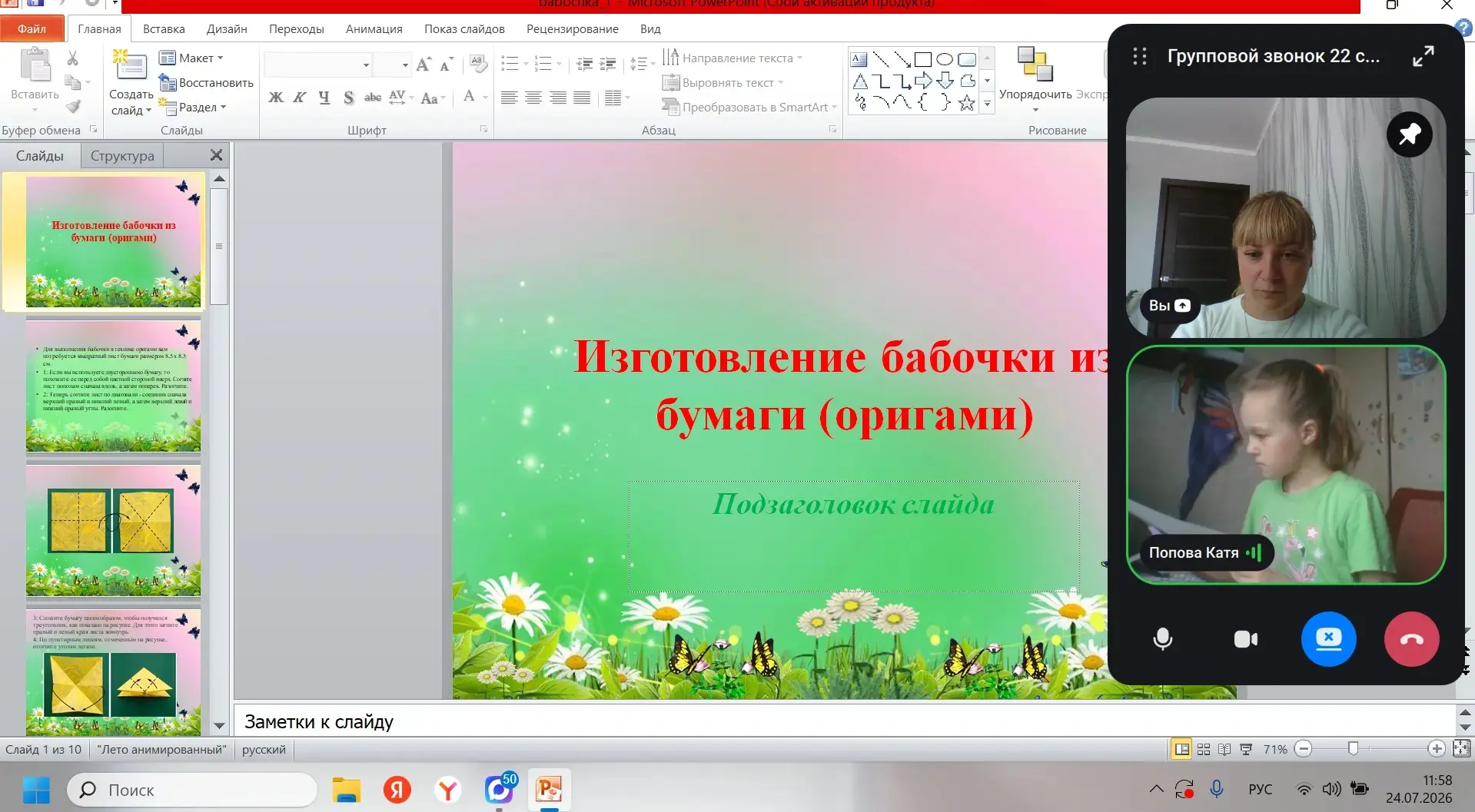Viewport: 1475px width, 812px height.
Task: Fit slide to current window icon
Action: tap(1462, 748)
